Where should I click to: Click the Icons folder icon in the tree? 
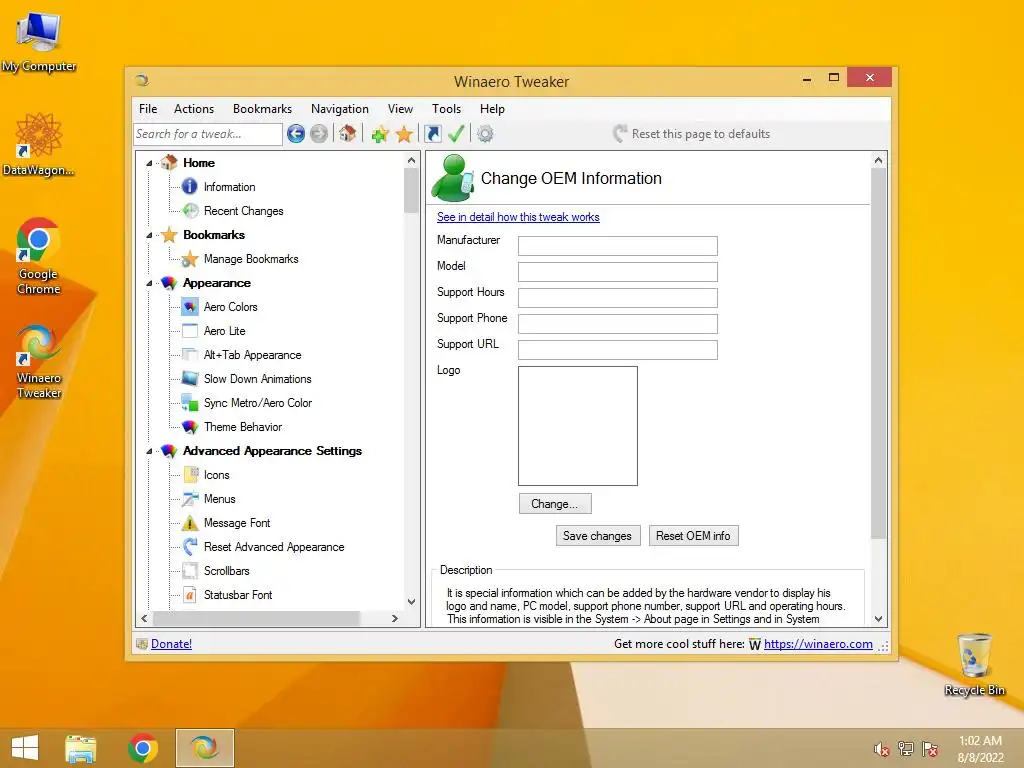click(191, 474)
